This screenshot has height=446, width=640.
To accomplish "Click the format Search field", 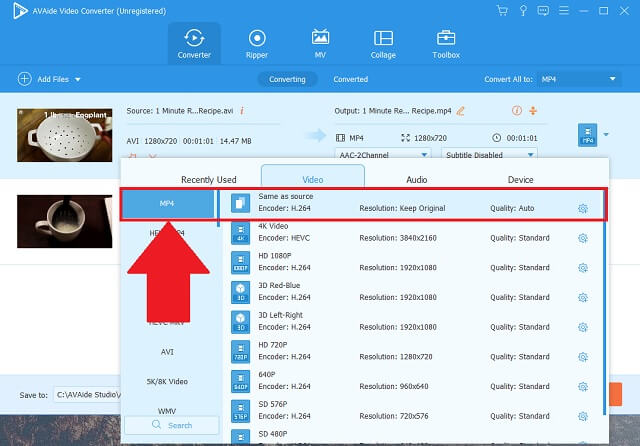I will tap(171, 425).
